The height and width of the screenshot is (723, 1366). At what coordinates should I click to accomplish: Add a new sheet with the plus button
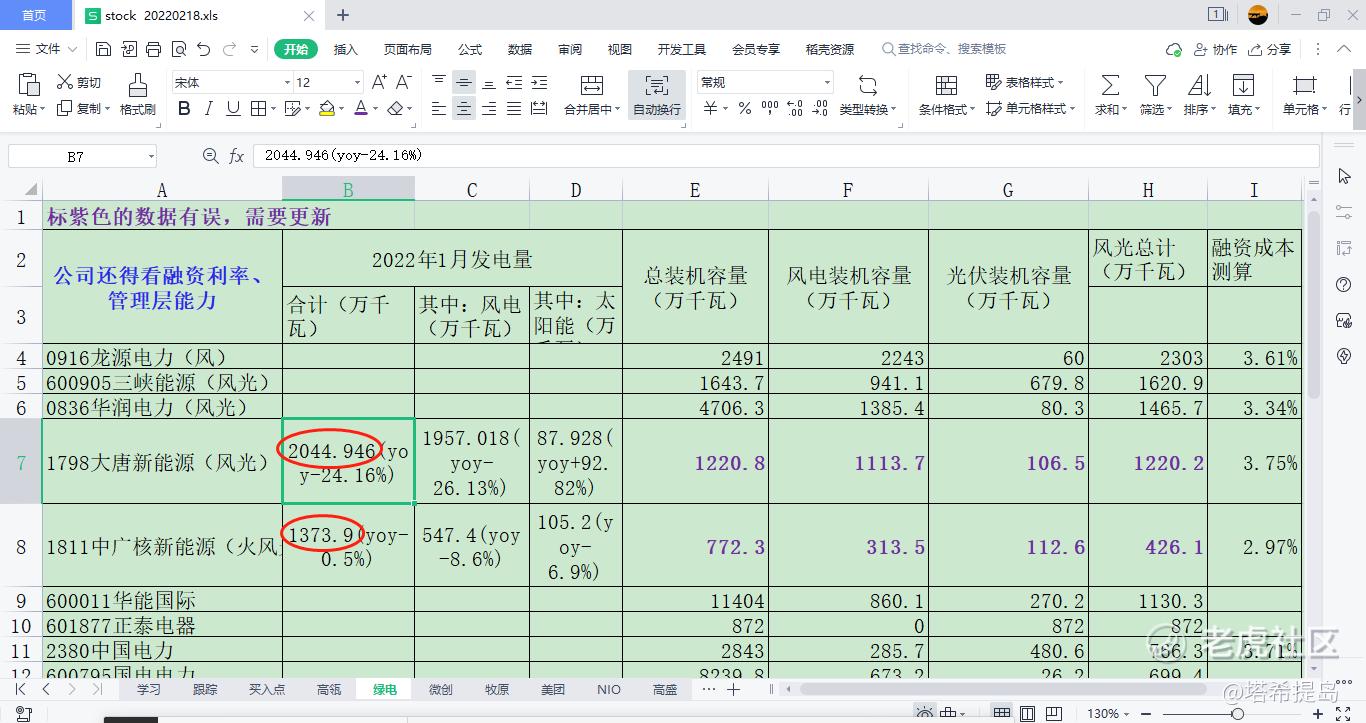pyautogui.click(x=733, y=689)
